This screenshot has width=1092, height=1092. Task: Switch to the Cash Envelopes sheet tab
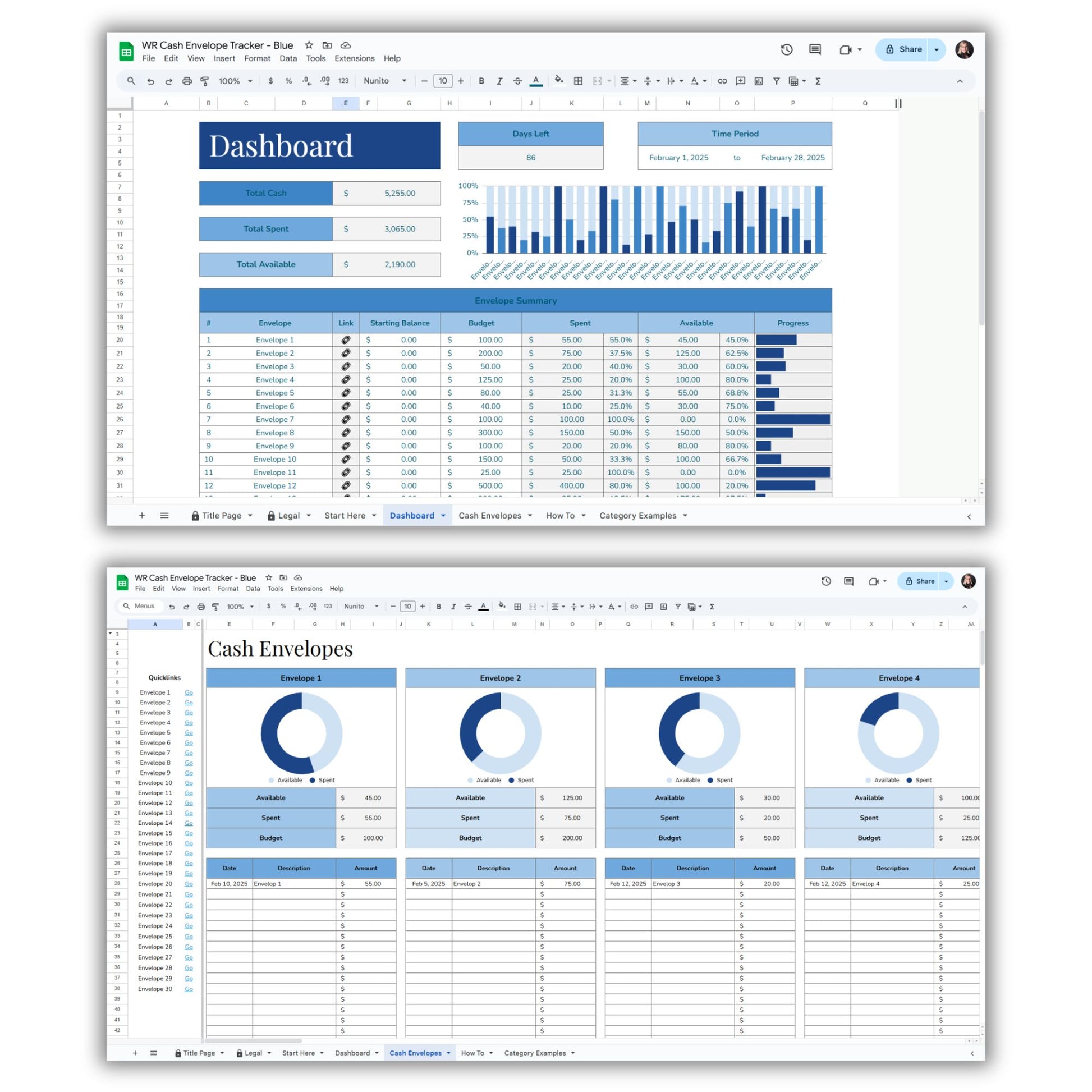pyautogui.click(x=490, y=516)
